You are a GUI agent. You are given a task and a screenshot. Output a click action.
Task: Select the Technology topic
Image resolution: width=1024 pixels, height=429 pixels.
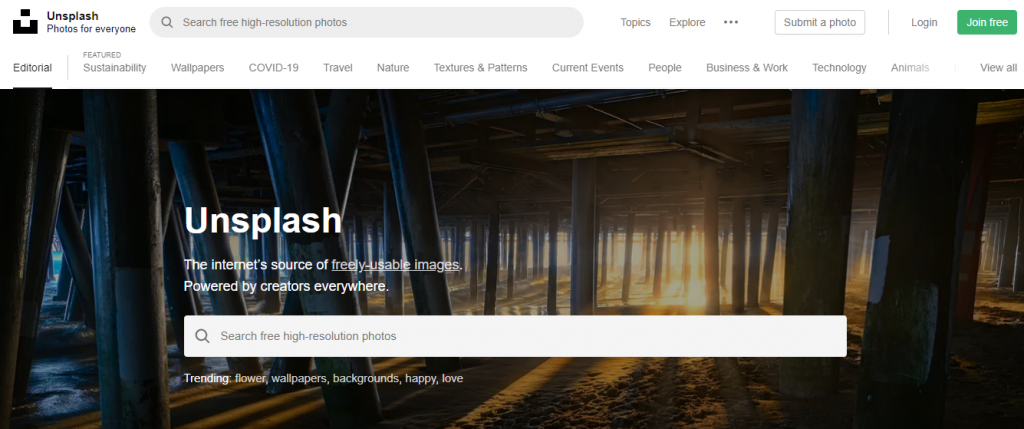click(x=839, y=67)
